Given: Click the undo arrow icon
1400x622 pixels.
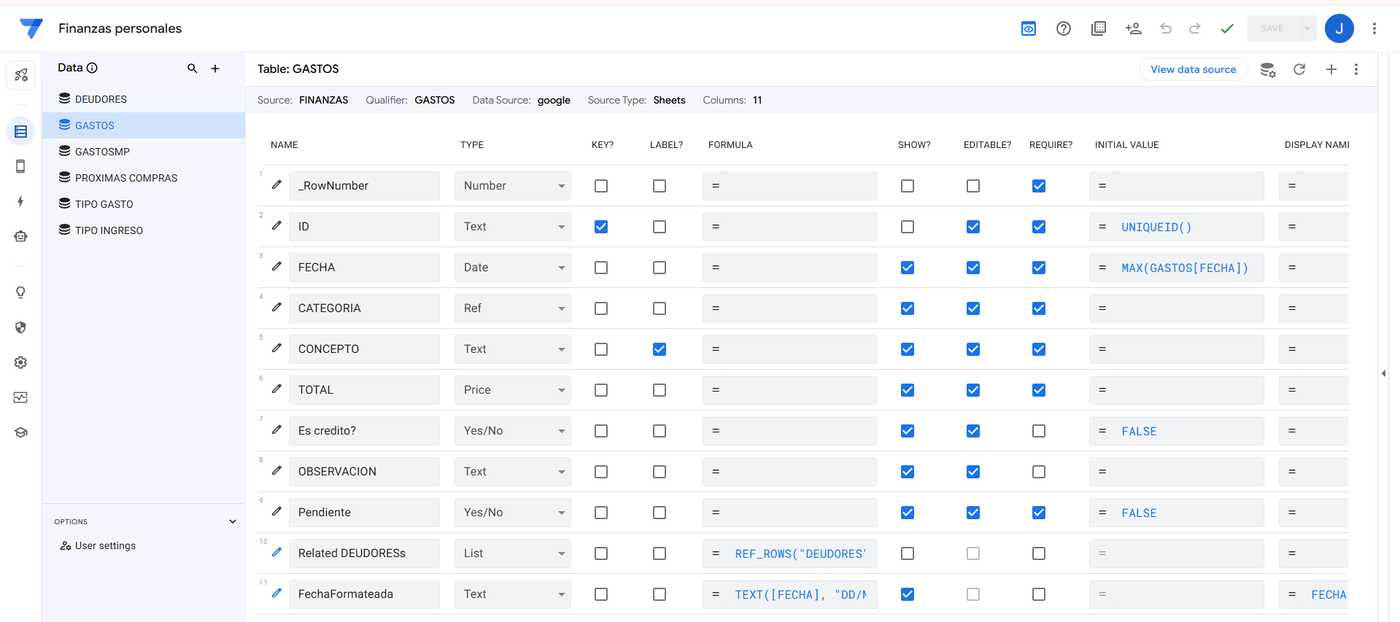Looking at the screenshot, I should click(x=1165, y=29).
